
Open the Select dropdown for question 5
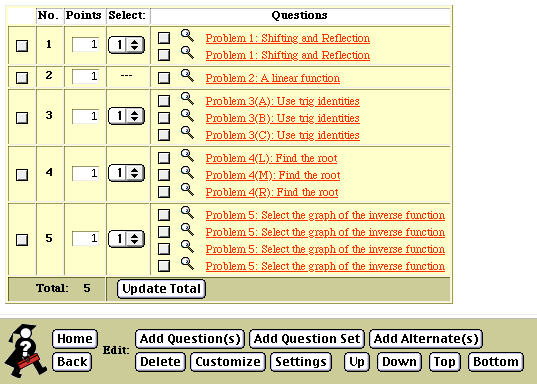126,239
